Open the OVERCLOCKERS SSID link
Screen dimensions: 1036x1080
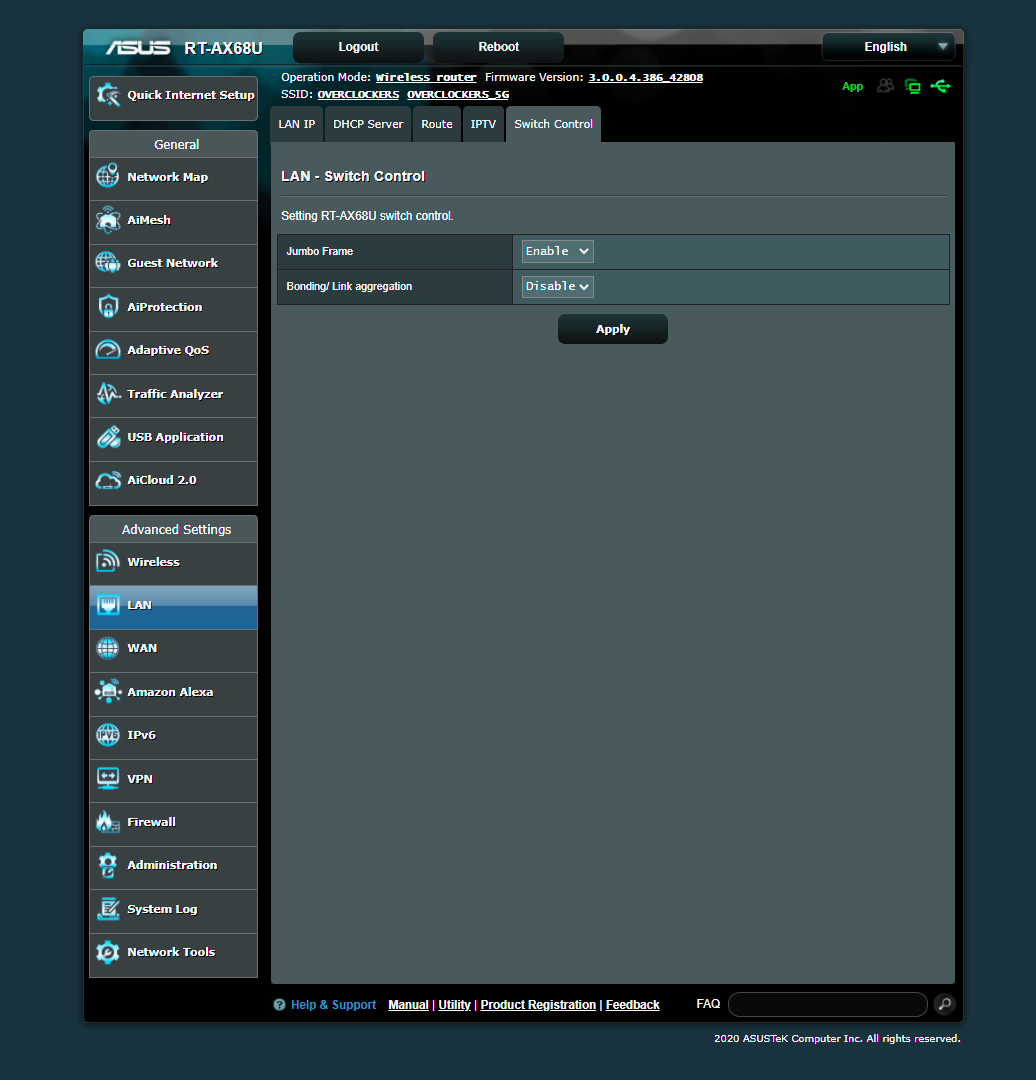coord(358,94)
